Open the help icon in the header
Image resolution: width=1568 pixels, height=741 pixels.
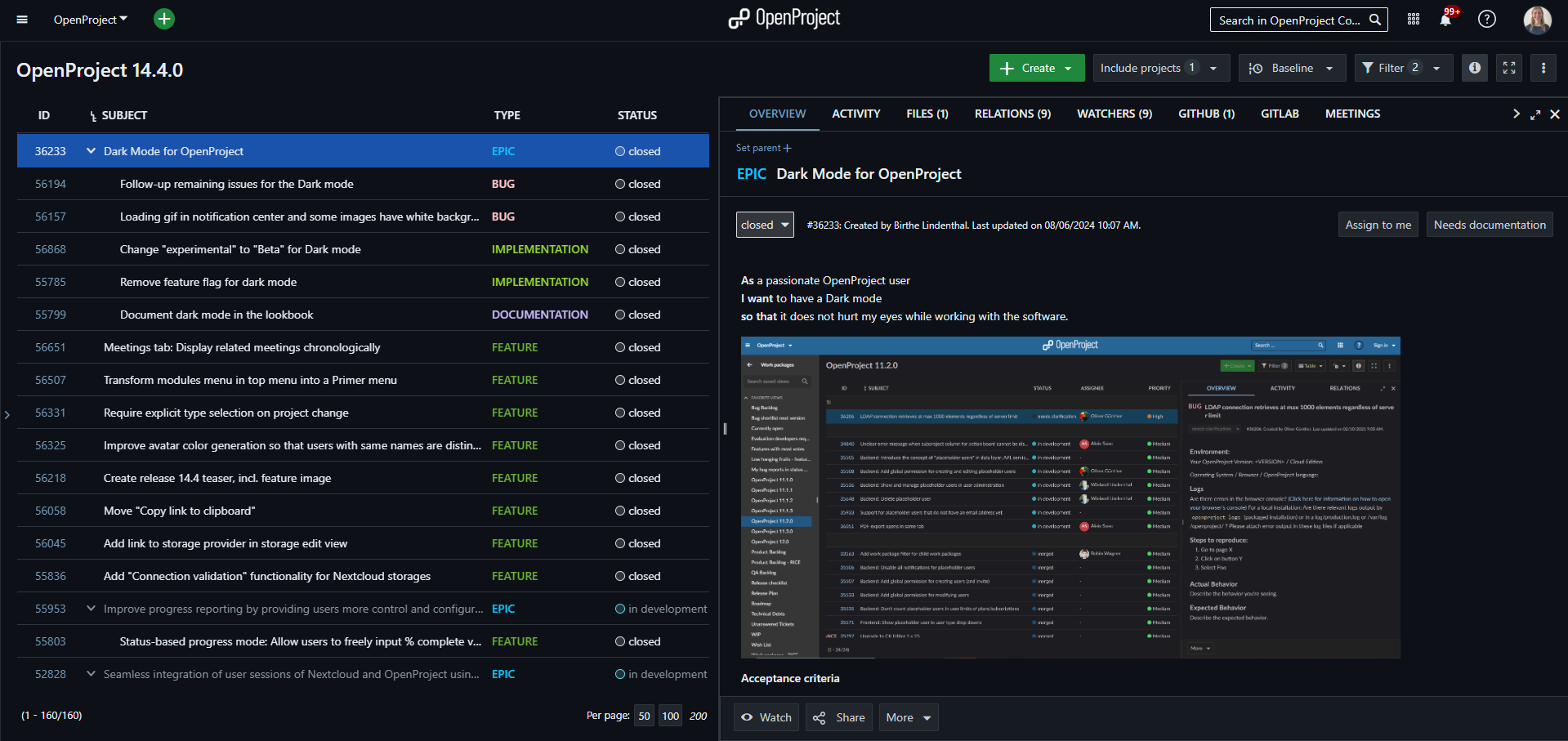click(1487, 19)
